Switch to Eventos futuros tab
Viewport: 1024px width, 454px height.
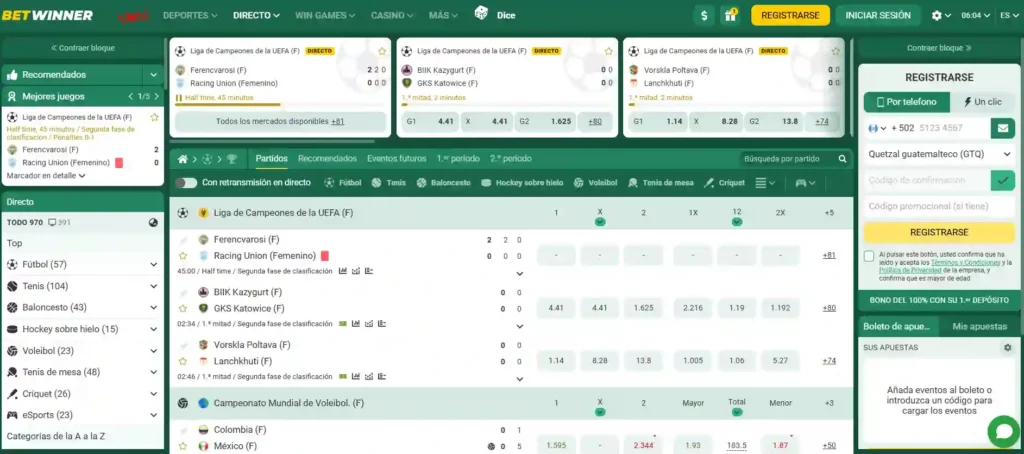pyautogui.click(x=396, y=159)
